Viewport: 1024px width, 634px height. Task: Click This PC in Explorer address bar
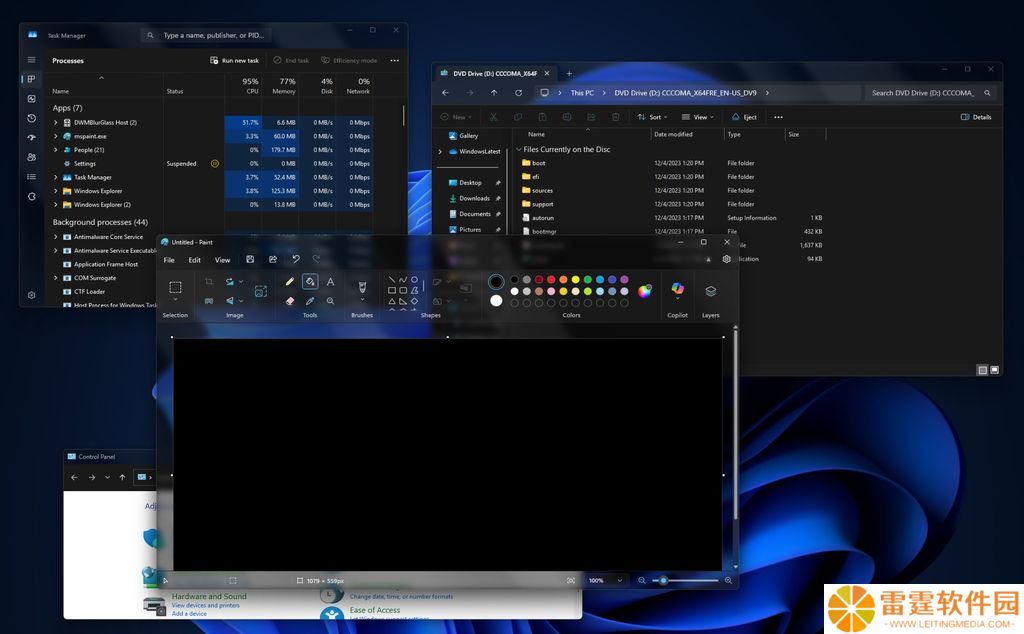click(x=582, y=93)
